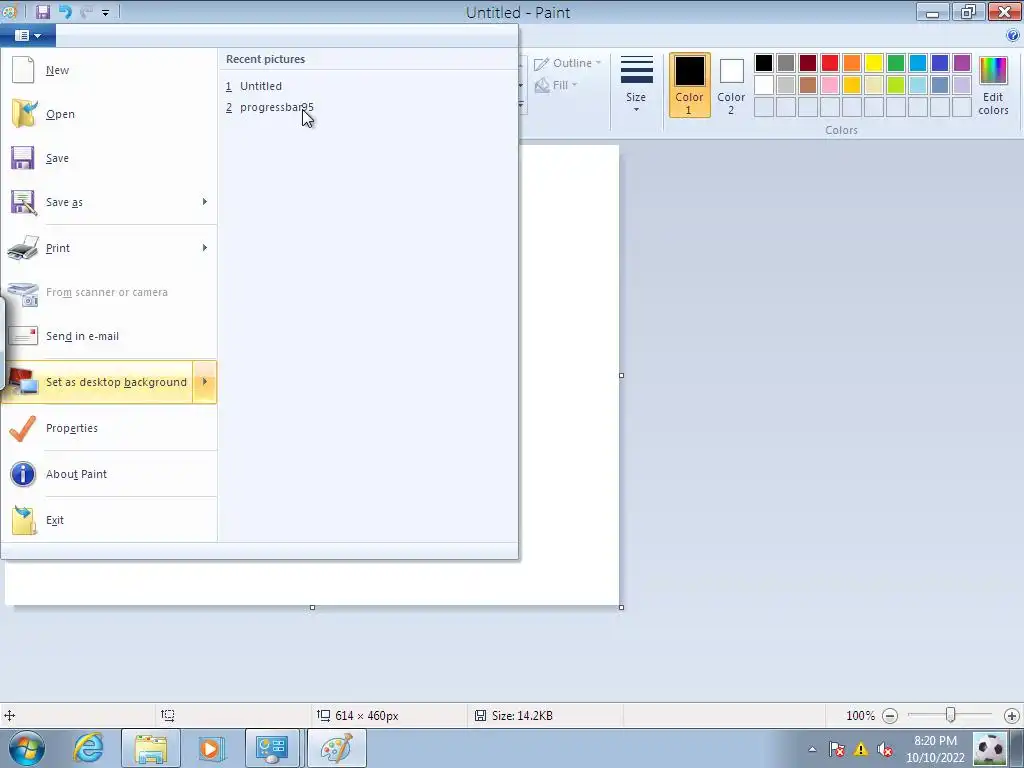Click the About Paint info icon
The width and height of the screenshot is (1024, 768).
(23, 474)
